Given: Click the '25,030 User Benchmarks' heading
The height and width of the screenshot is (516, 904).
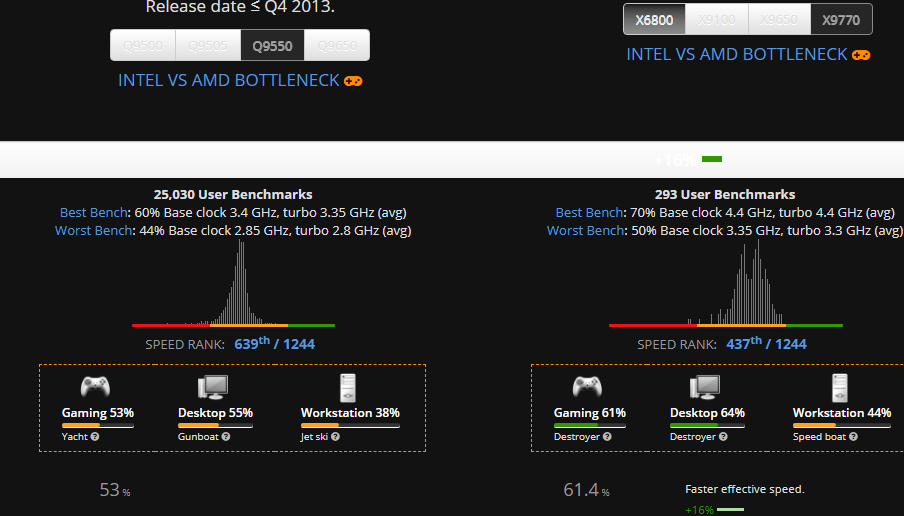Looking at the screenshot, I should coord(233,194).
